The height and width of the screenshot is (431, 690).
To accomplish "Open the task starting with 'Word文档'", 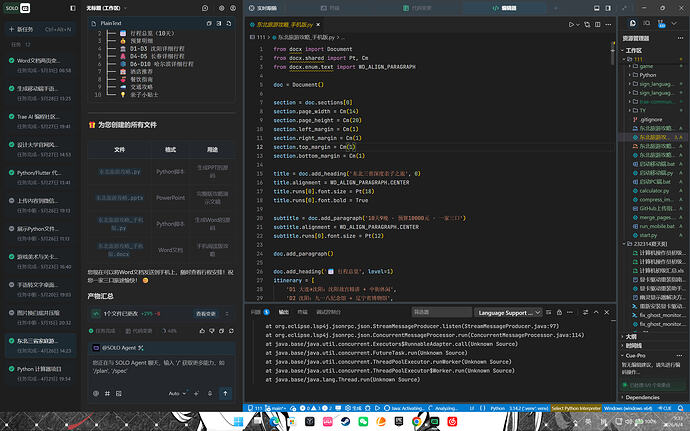I will click(x=40, y=65).
